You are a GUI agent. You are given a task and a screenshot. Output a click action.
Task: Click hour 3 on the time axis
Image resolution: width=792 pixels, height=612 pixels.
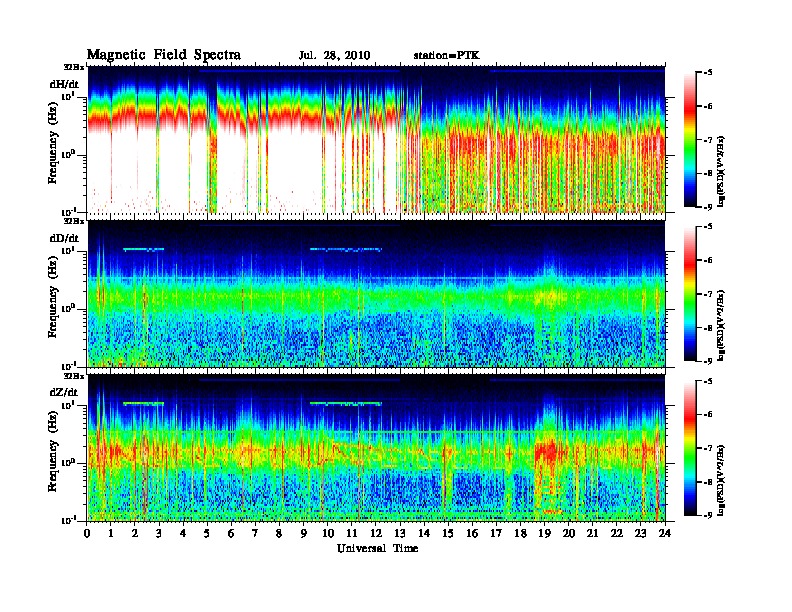point(160,533)
